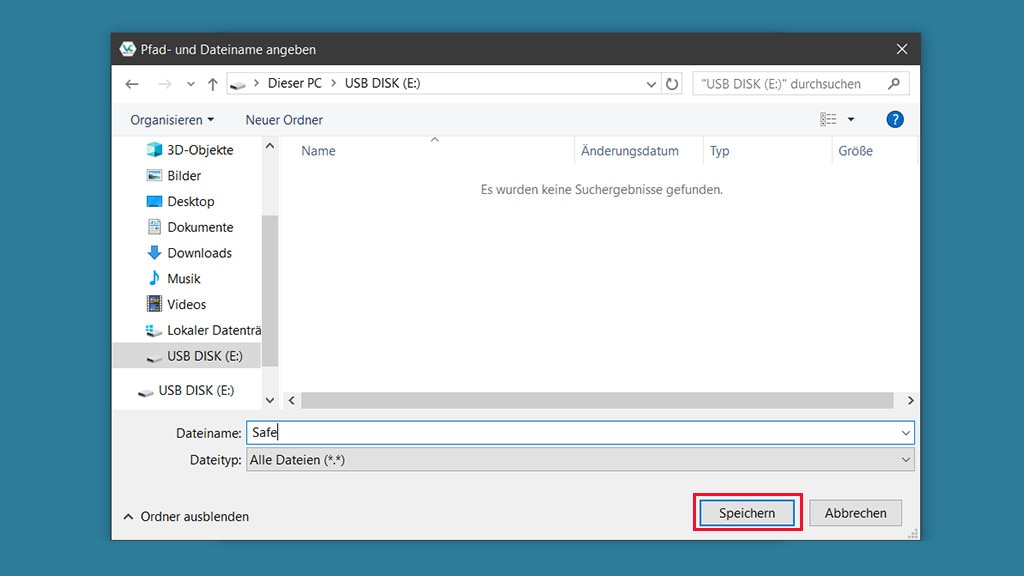1024x576 pixels.
Task: Click the search magnifier icon
Action: (896, 83)
